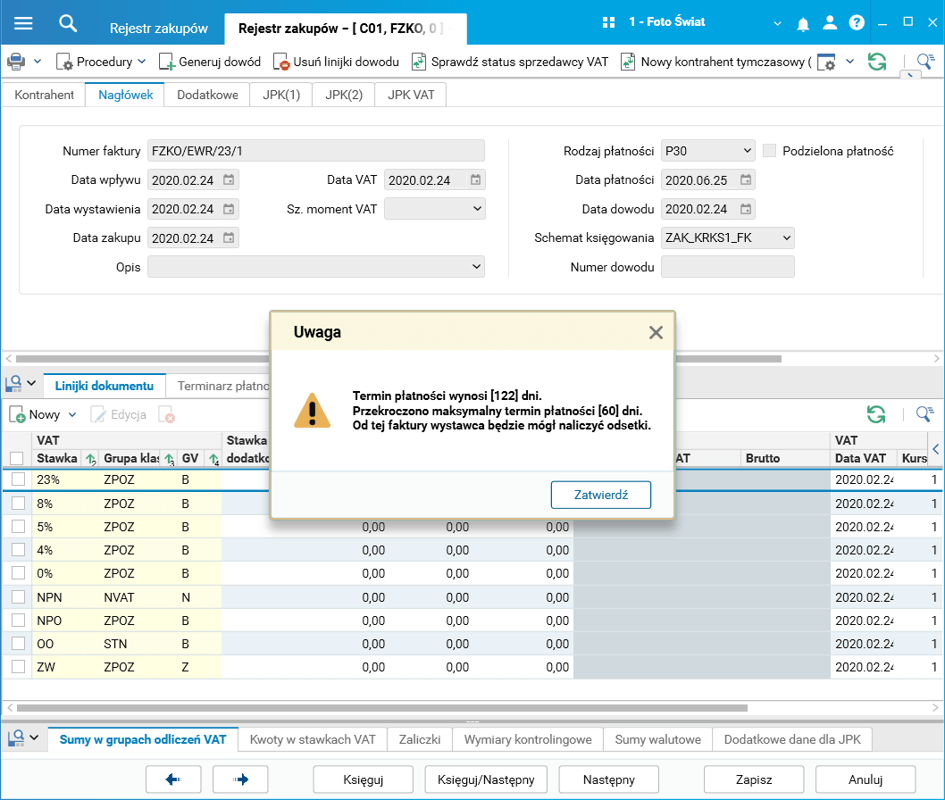The width and height of the screenshot is (945, 800).
Task: Click the printer icon in toolbar
Action: (17, 62)
